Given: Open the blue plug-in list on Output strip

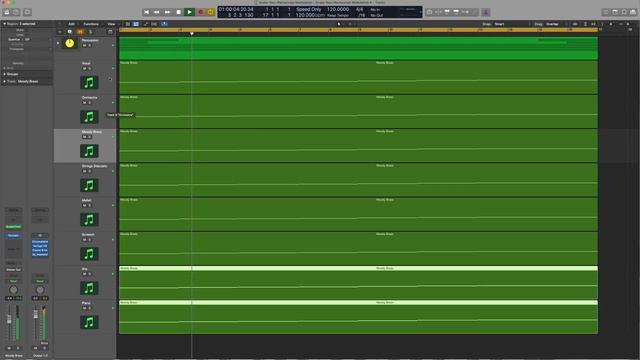Looking at the screenshot, I should (x=40, y=248).
